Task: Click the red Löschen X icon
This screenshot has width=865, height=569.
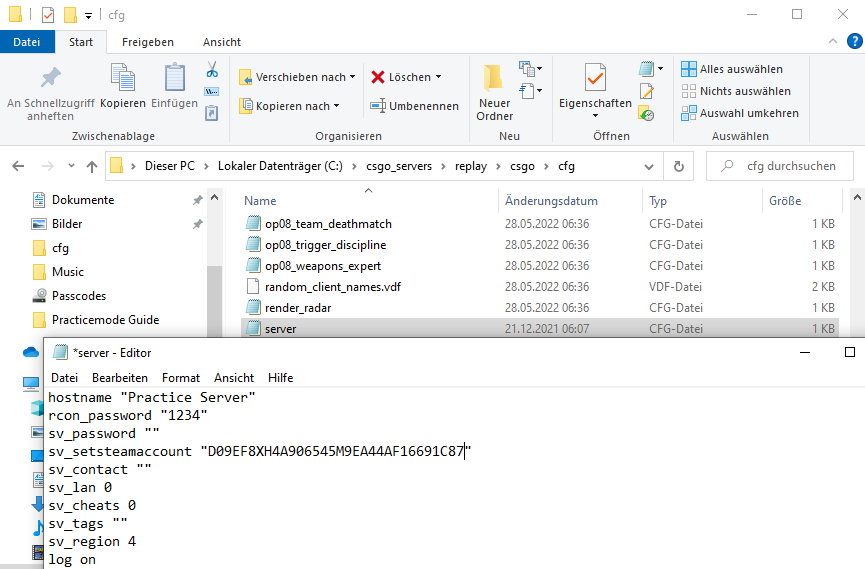Action: [x=378, y=77]
